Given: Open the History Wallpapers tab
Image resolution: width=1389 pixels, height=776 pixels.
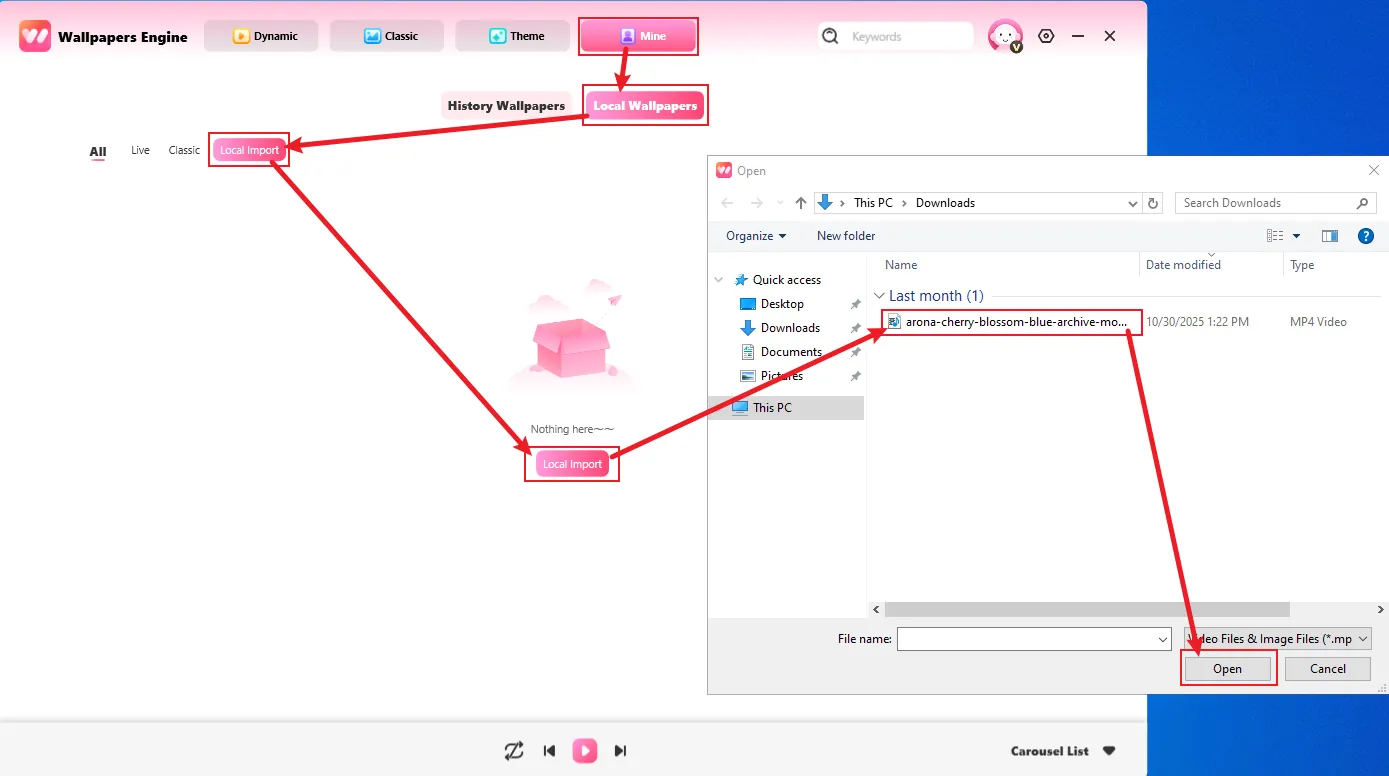Looking at the screenshot, I should coord(506,106).
